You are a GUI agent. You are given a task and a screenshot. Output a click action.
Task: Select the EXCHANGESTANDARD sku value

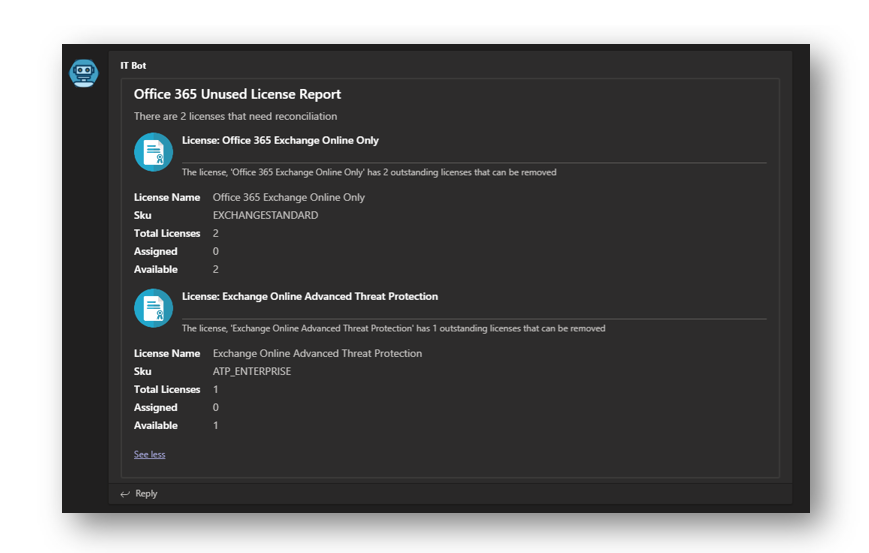tap(265, 215)
